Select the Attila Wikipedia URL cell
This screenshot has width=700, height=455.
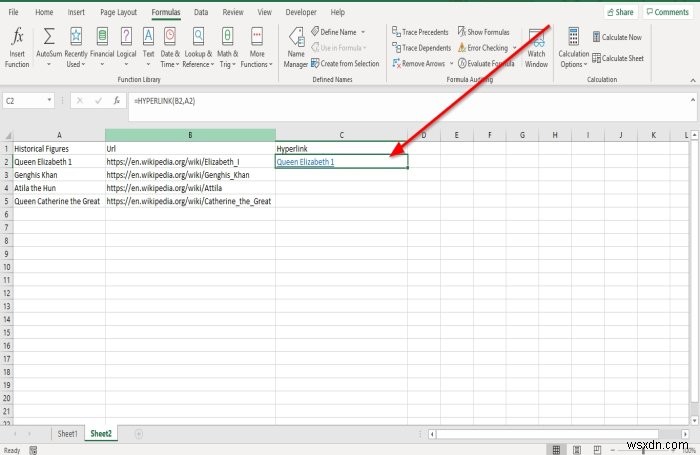click(190, 188)
